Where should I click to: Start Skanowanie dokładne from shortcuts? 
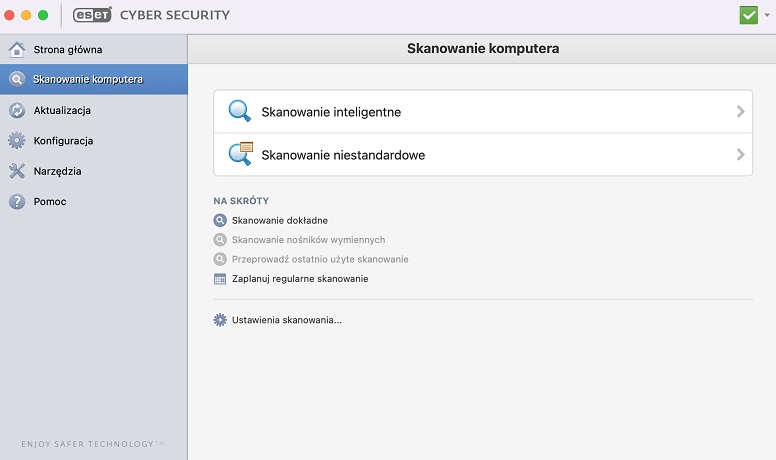(279, 220)
